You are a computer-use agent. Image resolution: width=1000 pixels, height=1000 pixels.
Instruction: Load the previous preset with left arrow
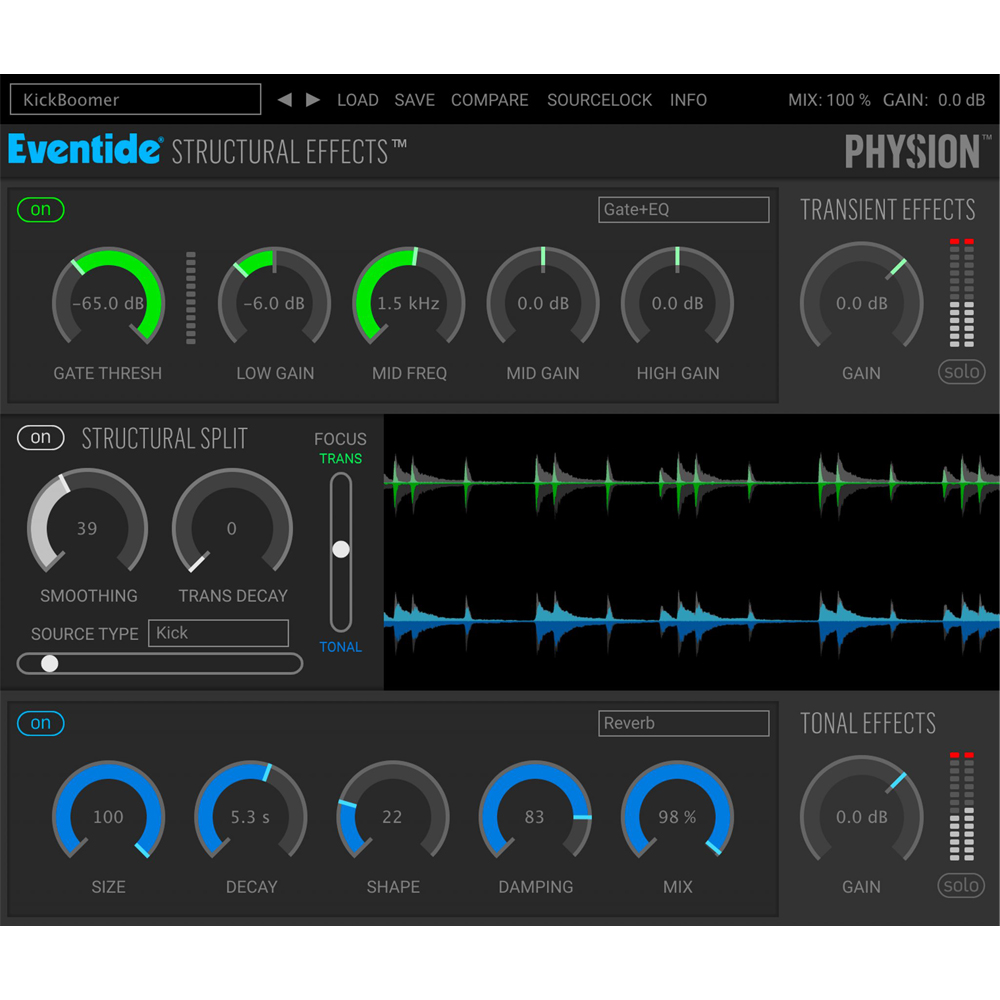284,100
